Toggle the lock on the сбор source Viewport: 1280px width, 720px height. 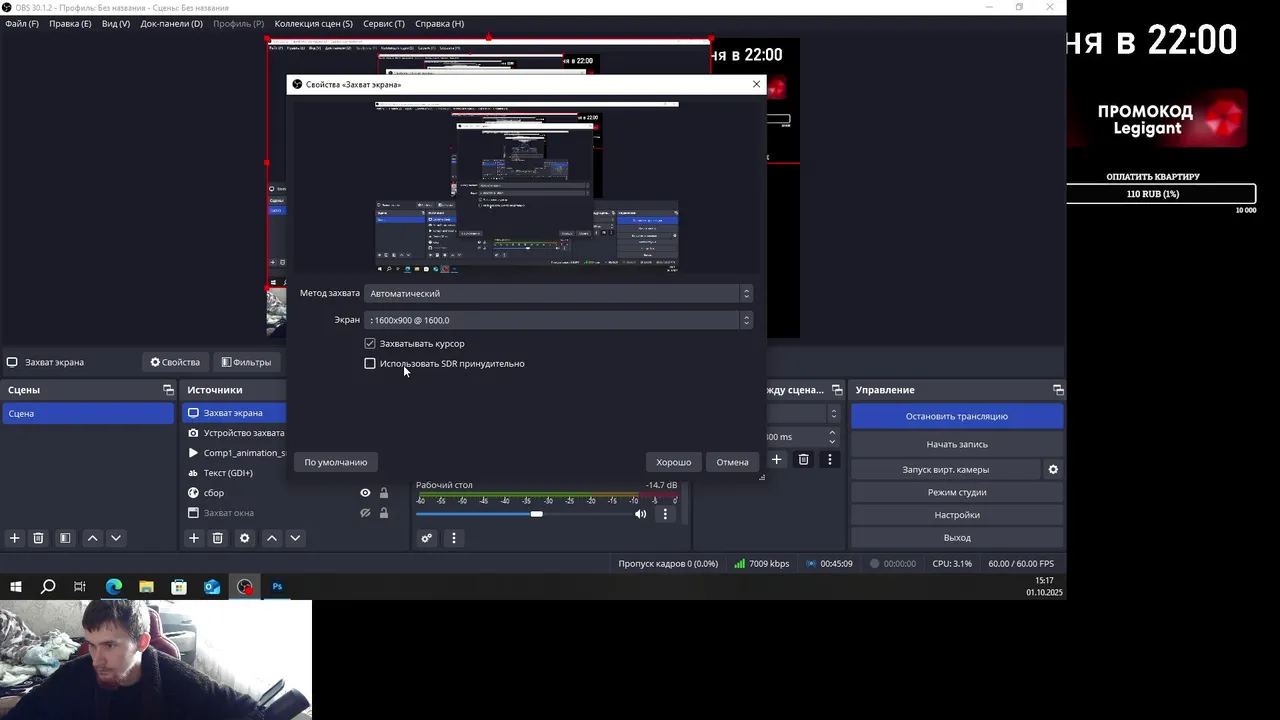point(383,493)
